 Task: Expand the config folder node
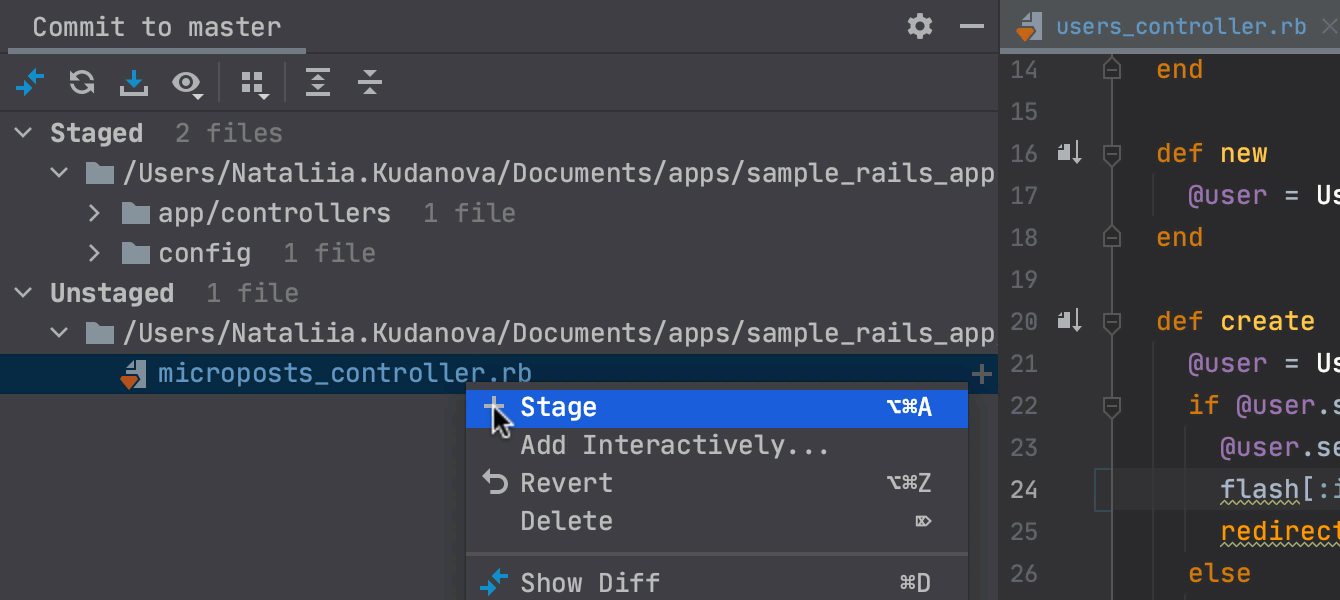click(93, 253)
